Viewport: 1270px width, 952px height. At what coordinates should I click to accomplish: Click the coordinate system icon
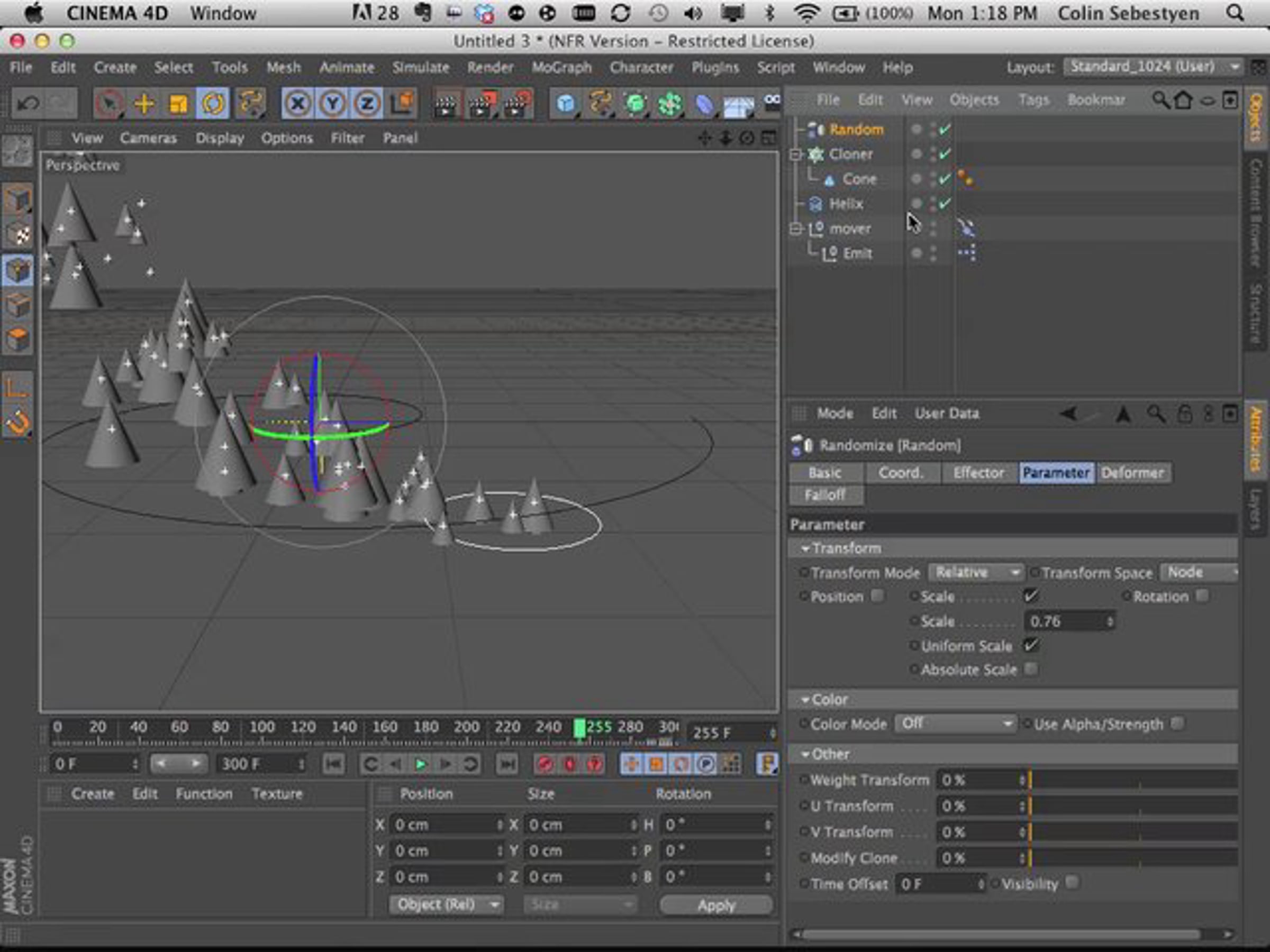(403, 104)
